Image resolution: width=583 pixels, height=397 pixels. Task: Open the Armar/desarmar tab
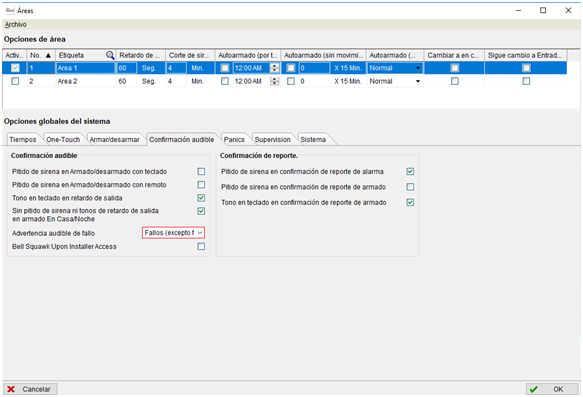point(114,139)
